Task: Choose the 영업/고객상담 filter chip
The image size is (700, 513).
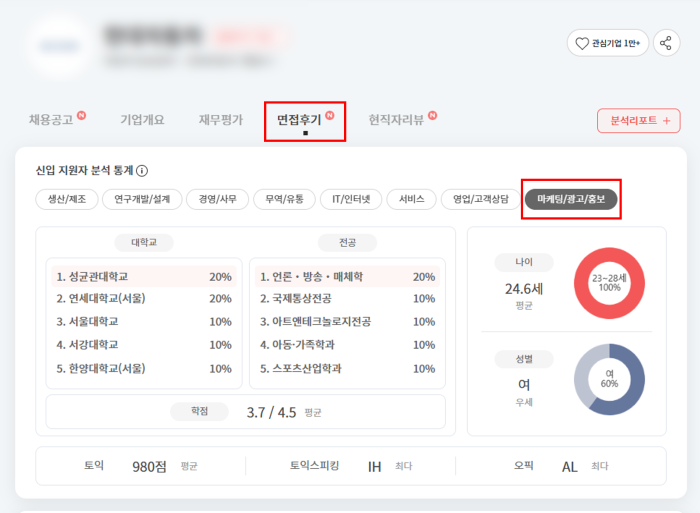Action: click(480, 199)
